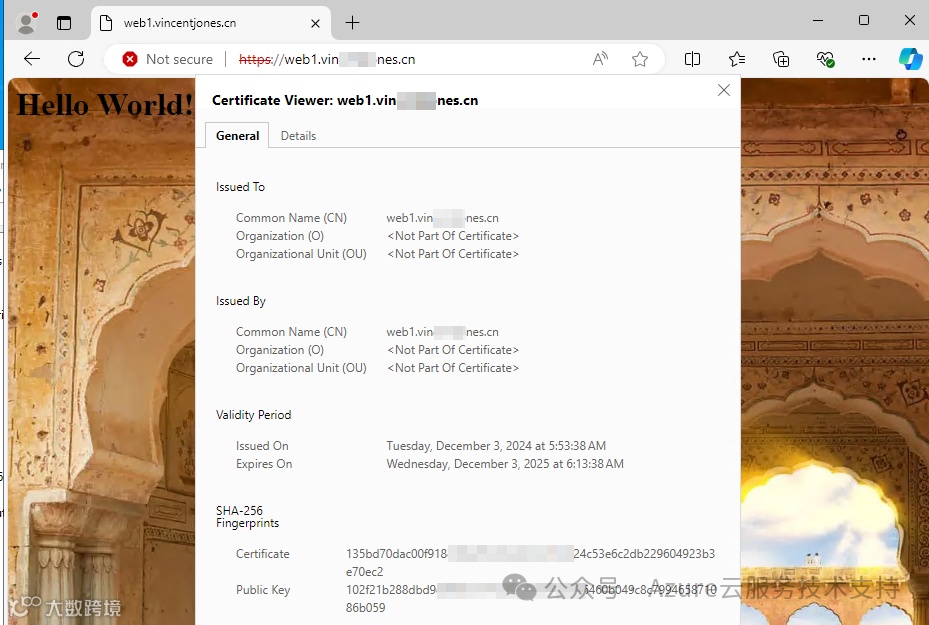The height and width of the screenshot is (625, 929).
Task: Open the browser profile avatar
Action: (x=26, y=23)
